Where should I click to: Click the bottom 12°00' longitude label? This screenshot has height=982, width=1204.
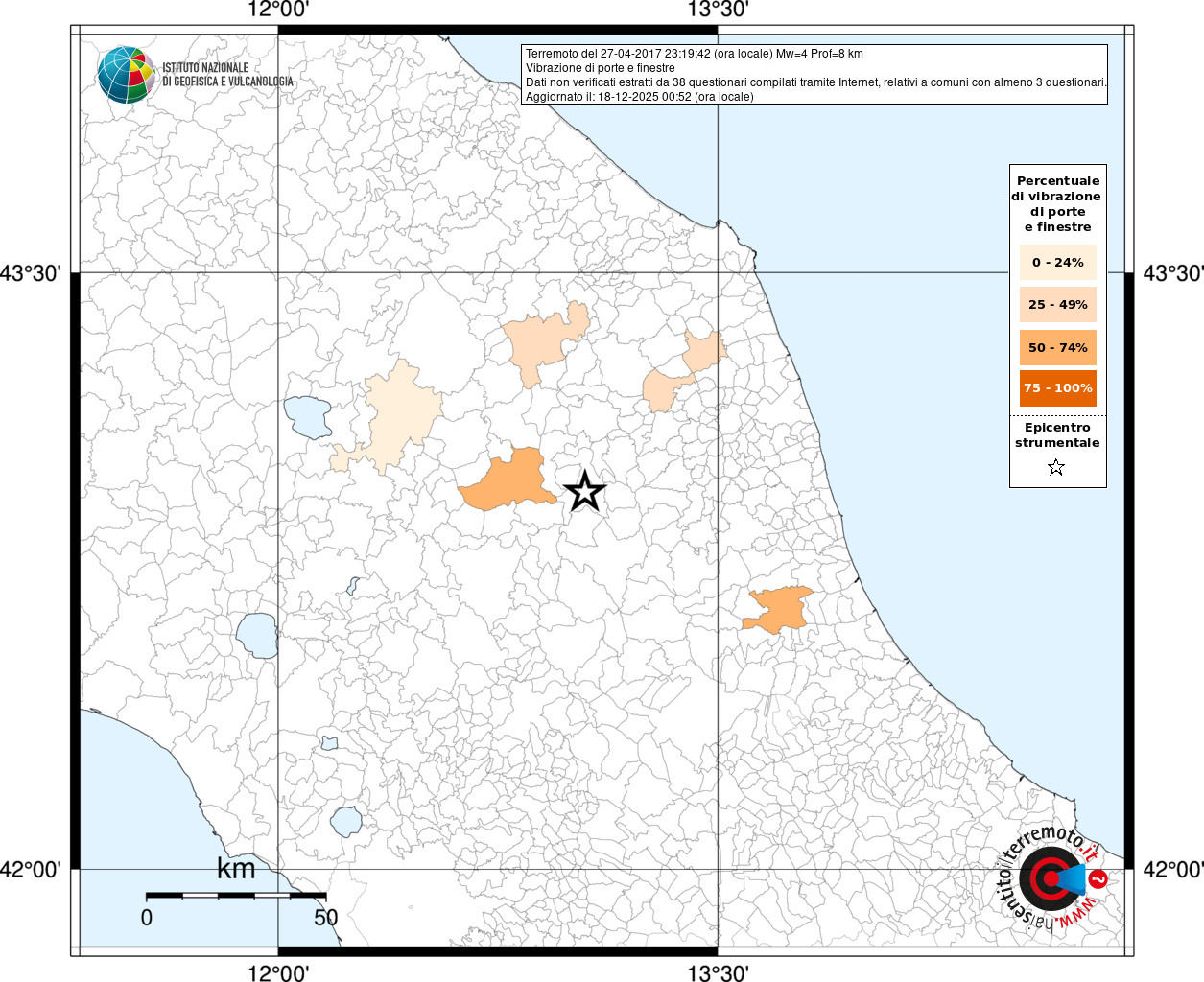pos(278,972)
